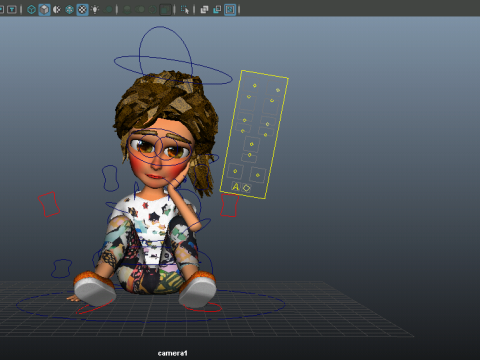Select top-left yellow dot on face panel
This screenshot has height=360, width=480.
click(x=255, y=86)
